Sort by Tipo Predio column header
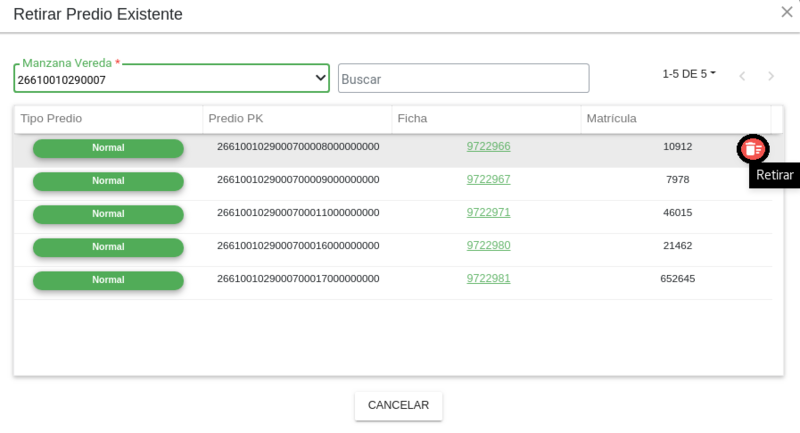The image size is (800, 433). pos(51,119)
